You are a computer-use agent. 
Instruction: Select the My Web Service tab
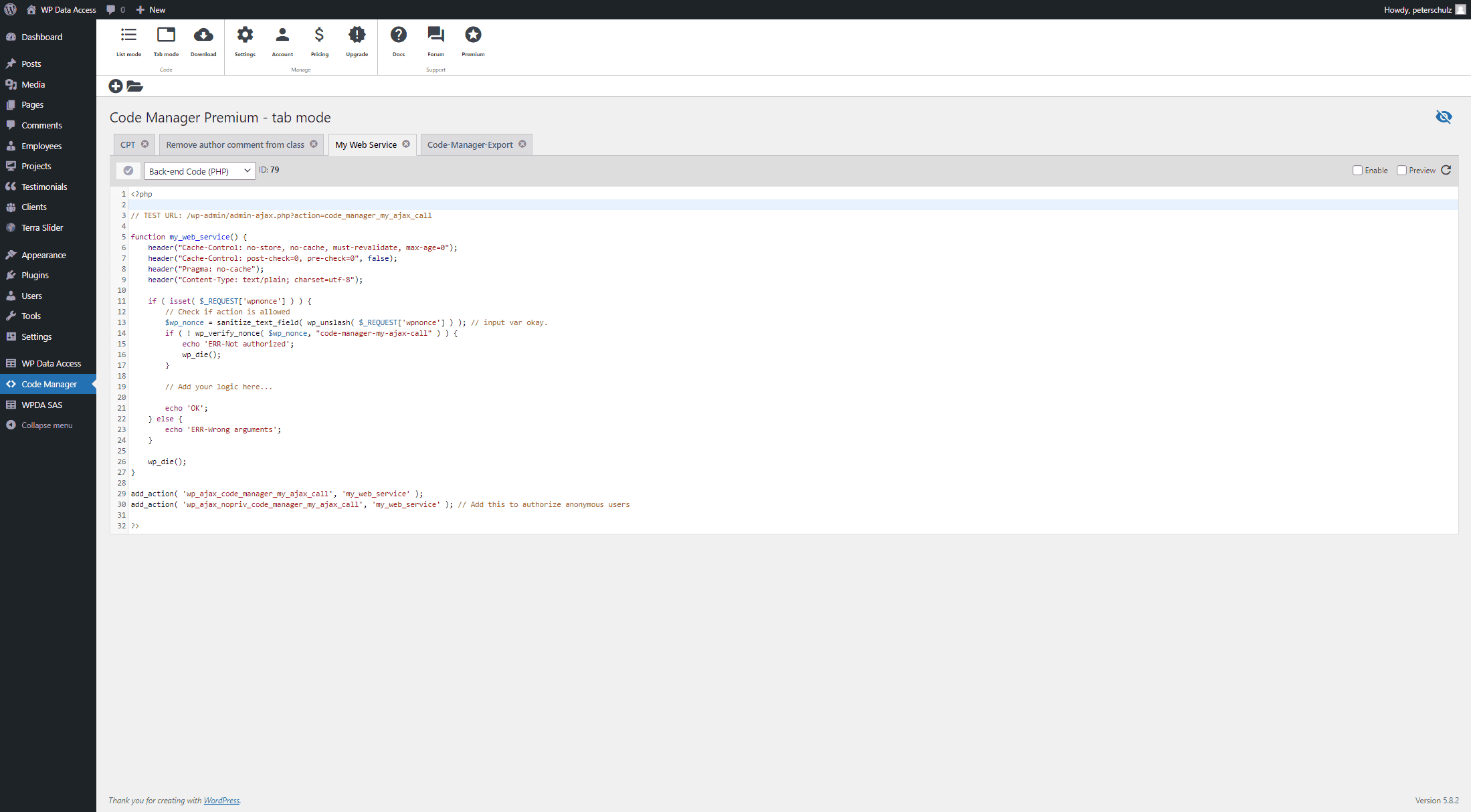pyautogui.click(x=365, y=144)
